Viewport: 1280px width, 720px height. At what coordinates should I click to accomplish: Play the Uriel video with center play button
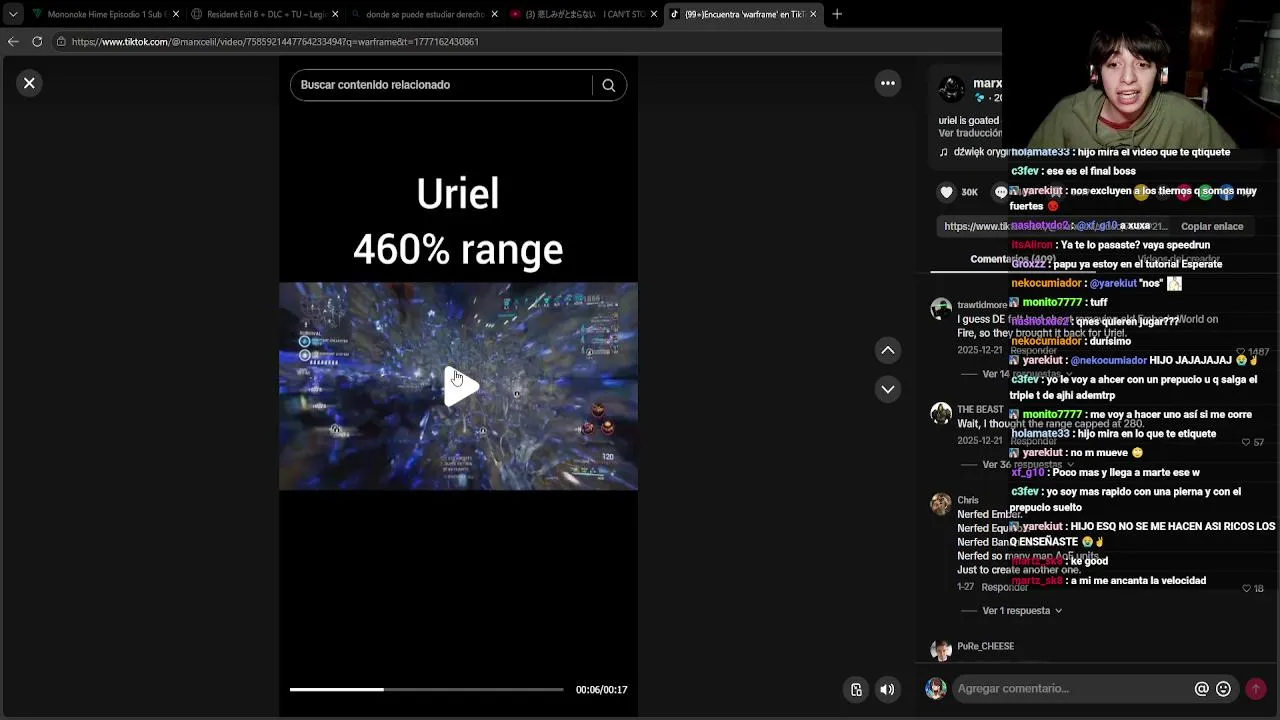point(459,386)
